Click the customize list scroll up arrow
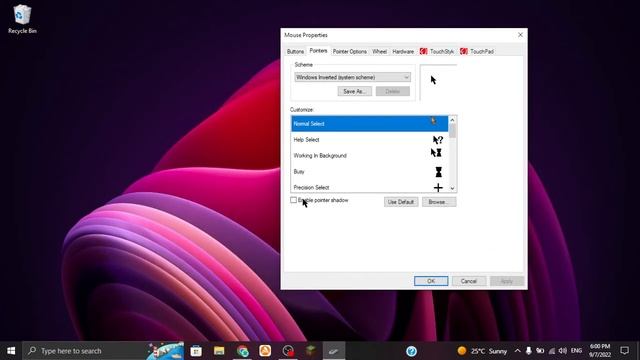 452,120
